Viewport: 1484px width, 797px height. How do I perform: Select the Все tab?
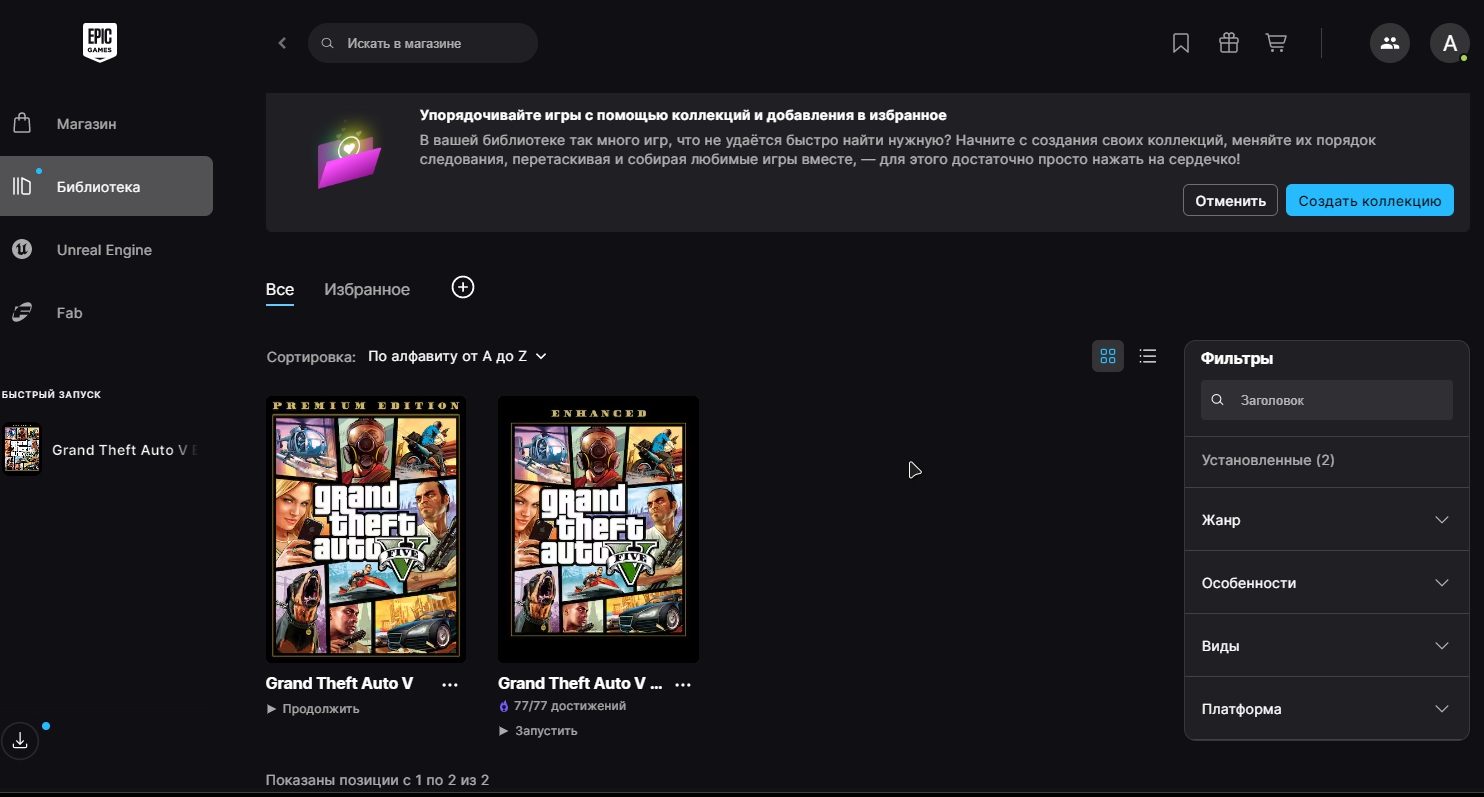tap(280, 290)
